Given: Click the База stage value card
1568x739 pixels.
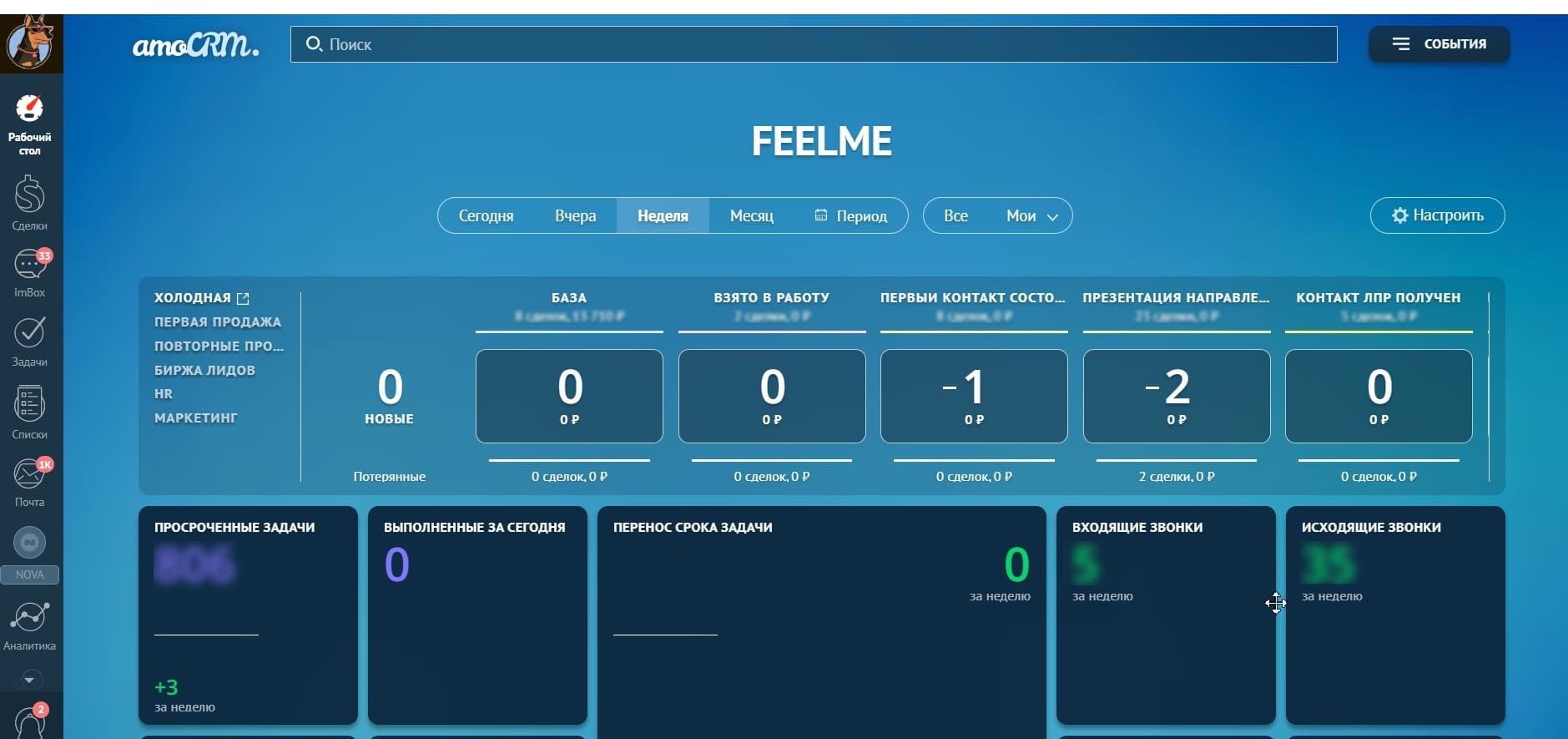Looking at the screenshot, I should [x=569, y=396].
